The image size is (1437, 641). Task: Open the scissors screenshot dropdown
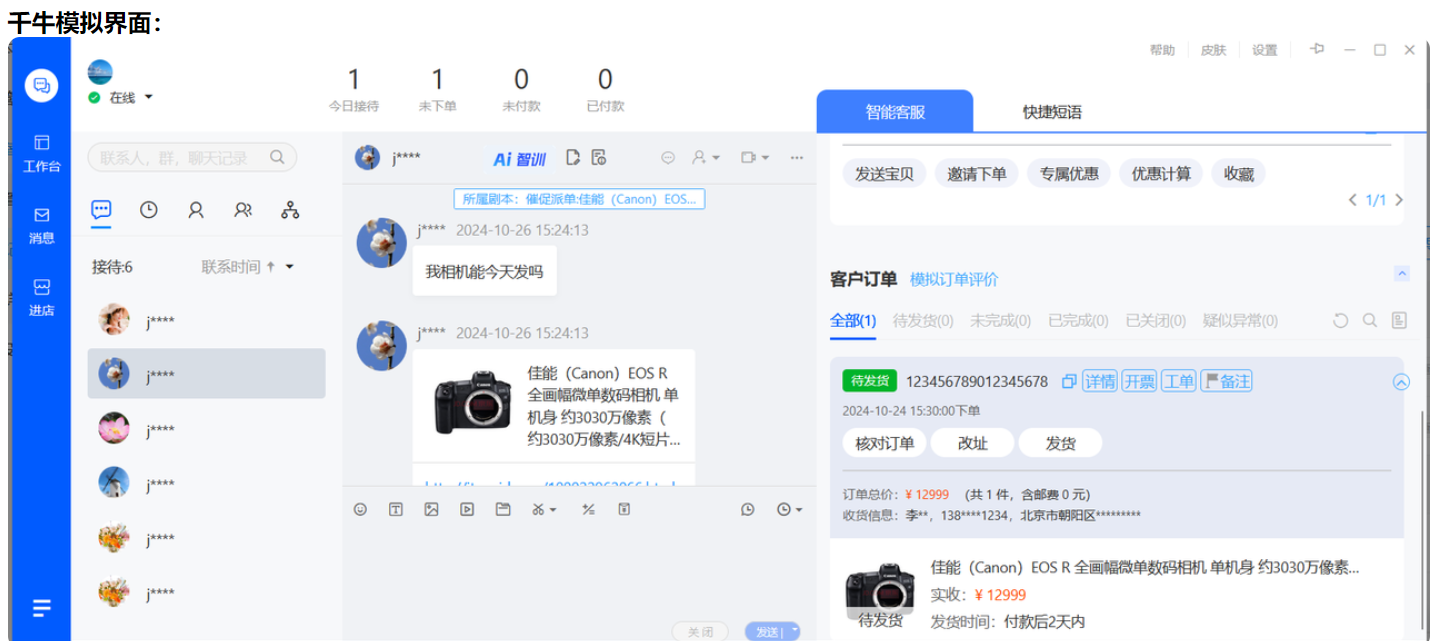pos(543,509)
